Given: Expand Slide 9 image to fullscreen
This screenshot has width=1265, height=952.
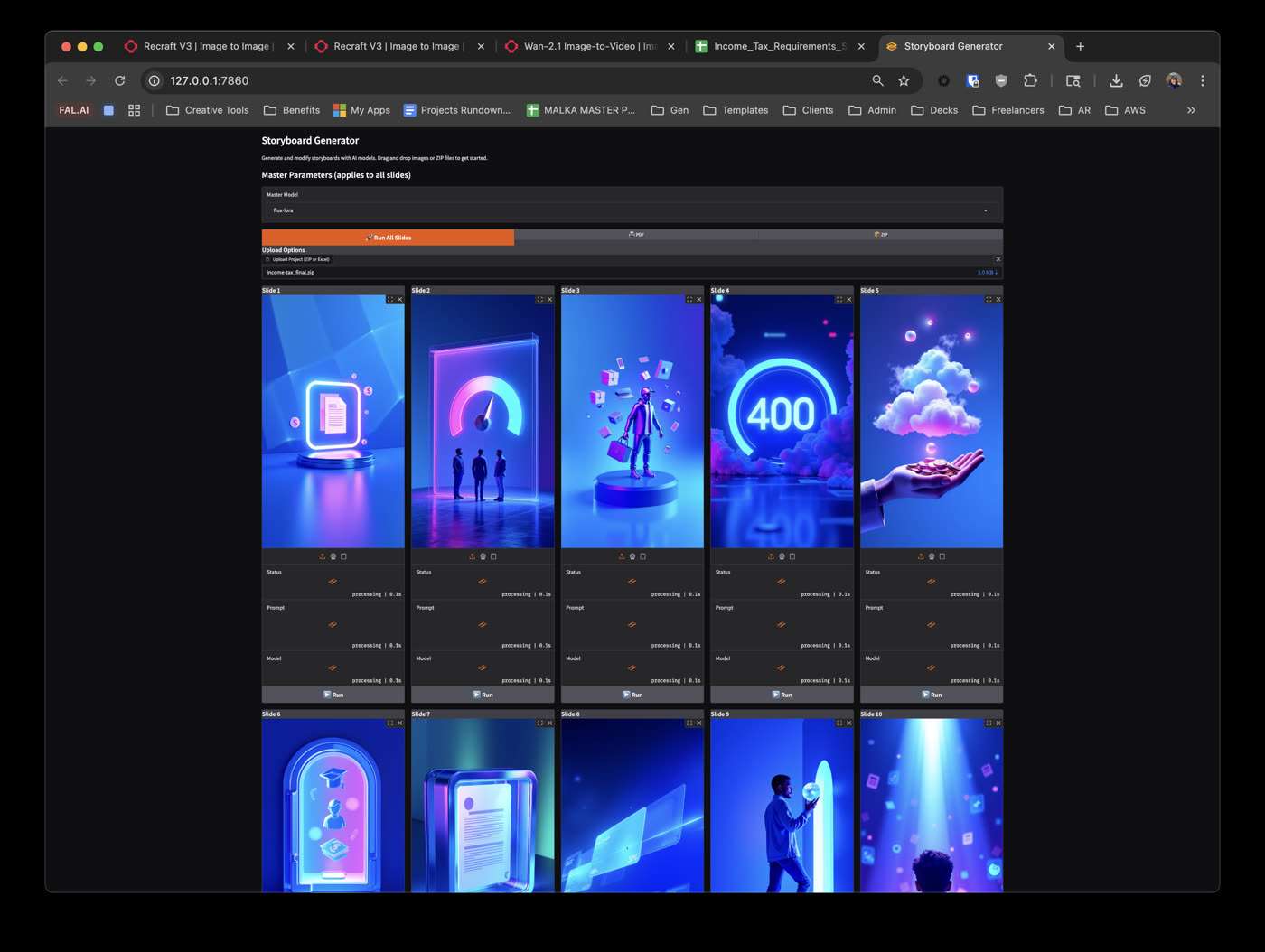Looking at the screenshot, I should click(839, 723).
